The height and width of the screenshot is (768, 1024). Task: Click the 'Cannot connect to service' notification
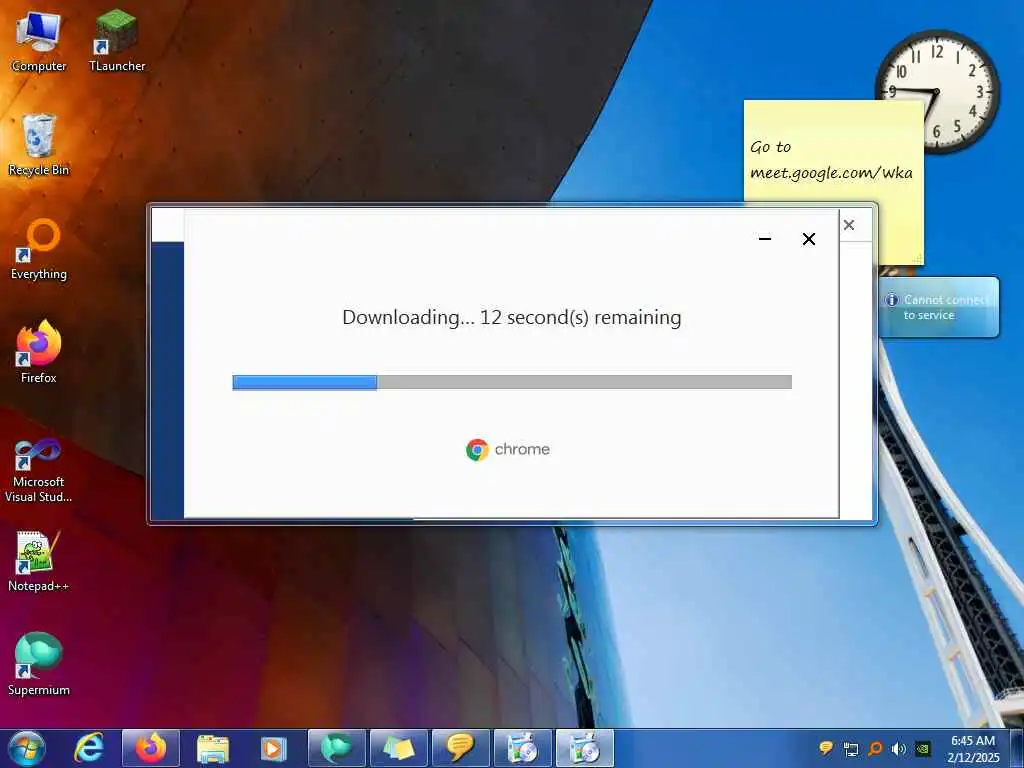(x=939, y=307)
